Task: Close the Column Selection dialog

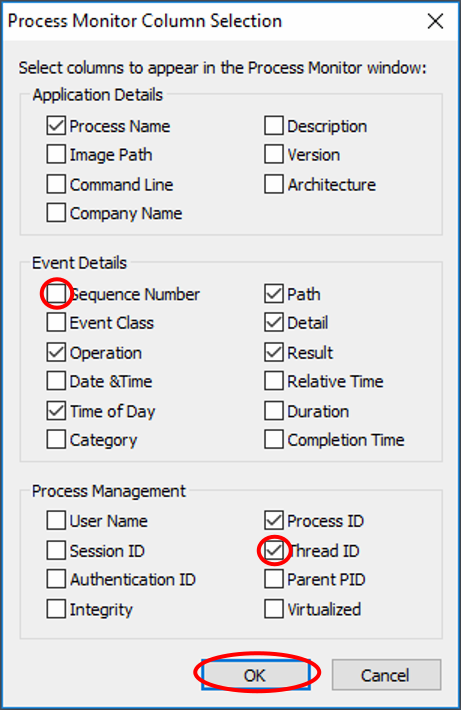Action: (x=435, y=21)
